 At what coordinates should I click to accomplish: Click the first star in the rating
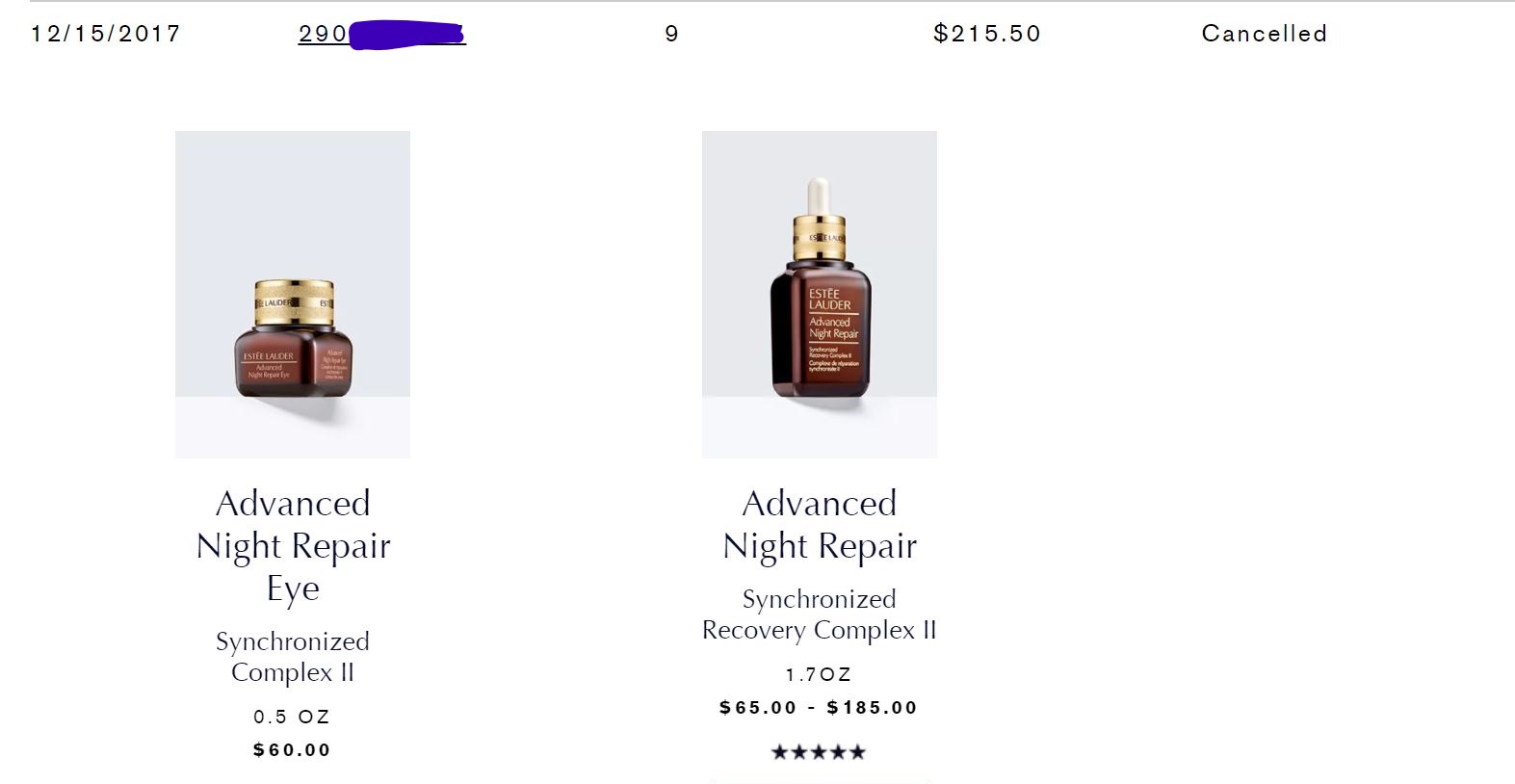780,752
